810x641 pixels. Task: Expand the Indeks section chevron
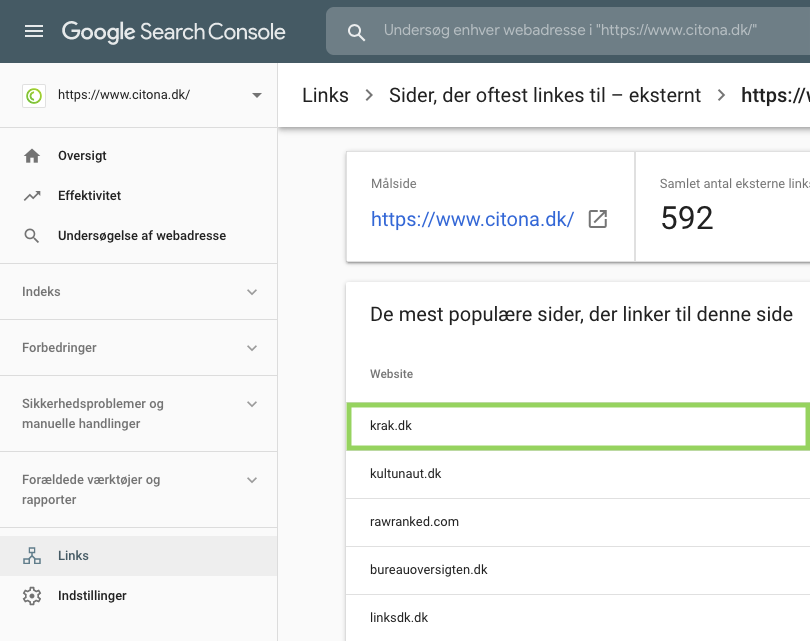pyautogui.click(x=252, y=292)
